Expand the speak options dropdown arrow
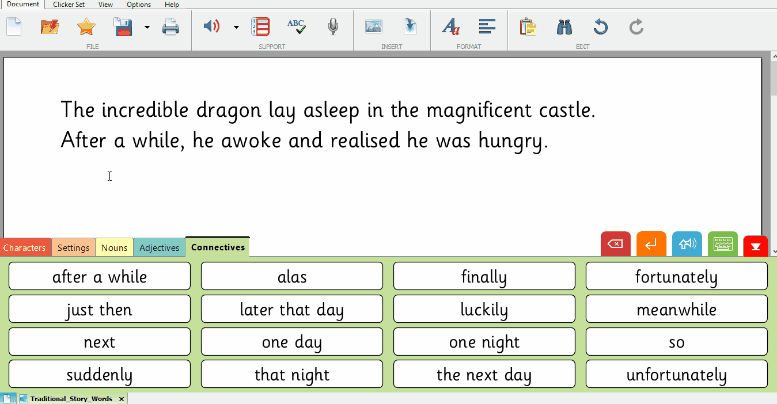Screen dimensions: 777x404 236,27
